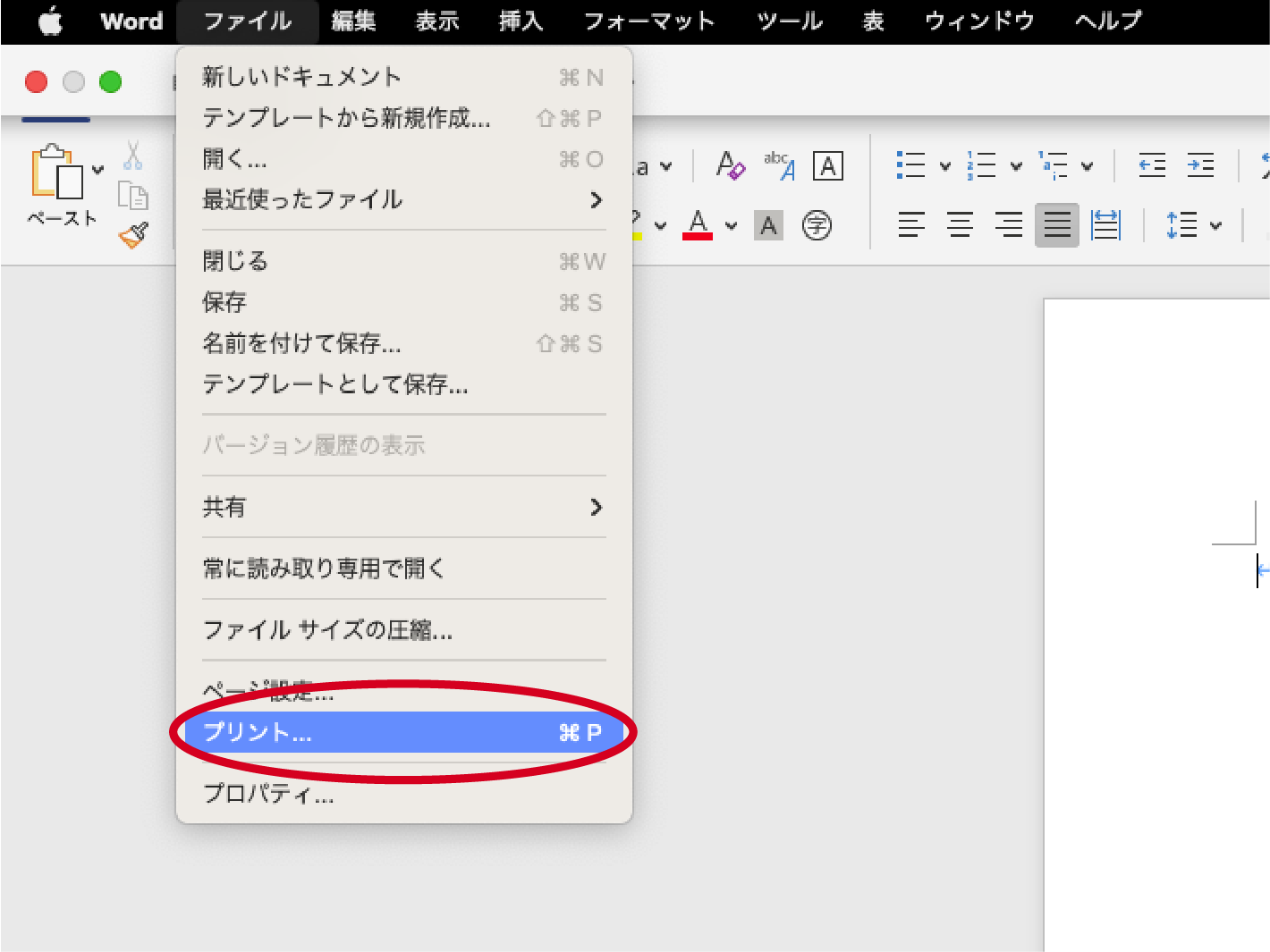1270x952 pixels.
Task: Open the numbering dropdown arrow
Action: click(1016, 166)
